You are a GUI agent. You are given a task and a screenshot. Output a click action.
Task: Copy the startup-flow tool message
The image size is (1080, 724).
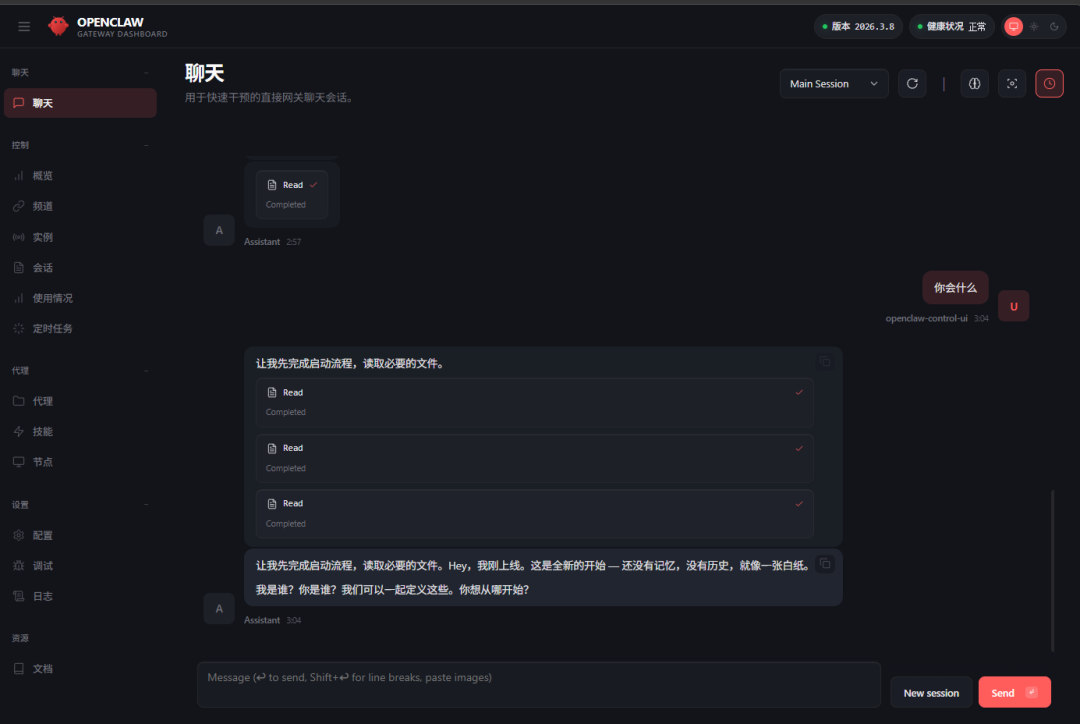point(824,362)
